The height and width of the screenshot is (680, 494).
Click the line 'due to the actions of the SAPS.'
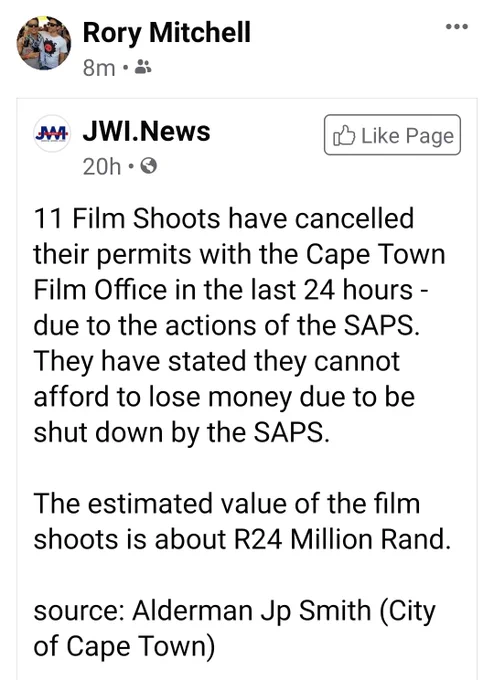pyautogui.click(x=227, y=325)
